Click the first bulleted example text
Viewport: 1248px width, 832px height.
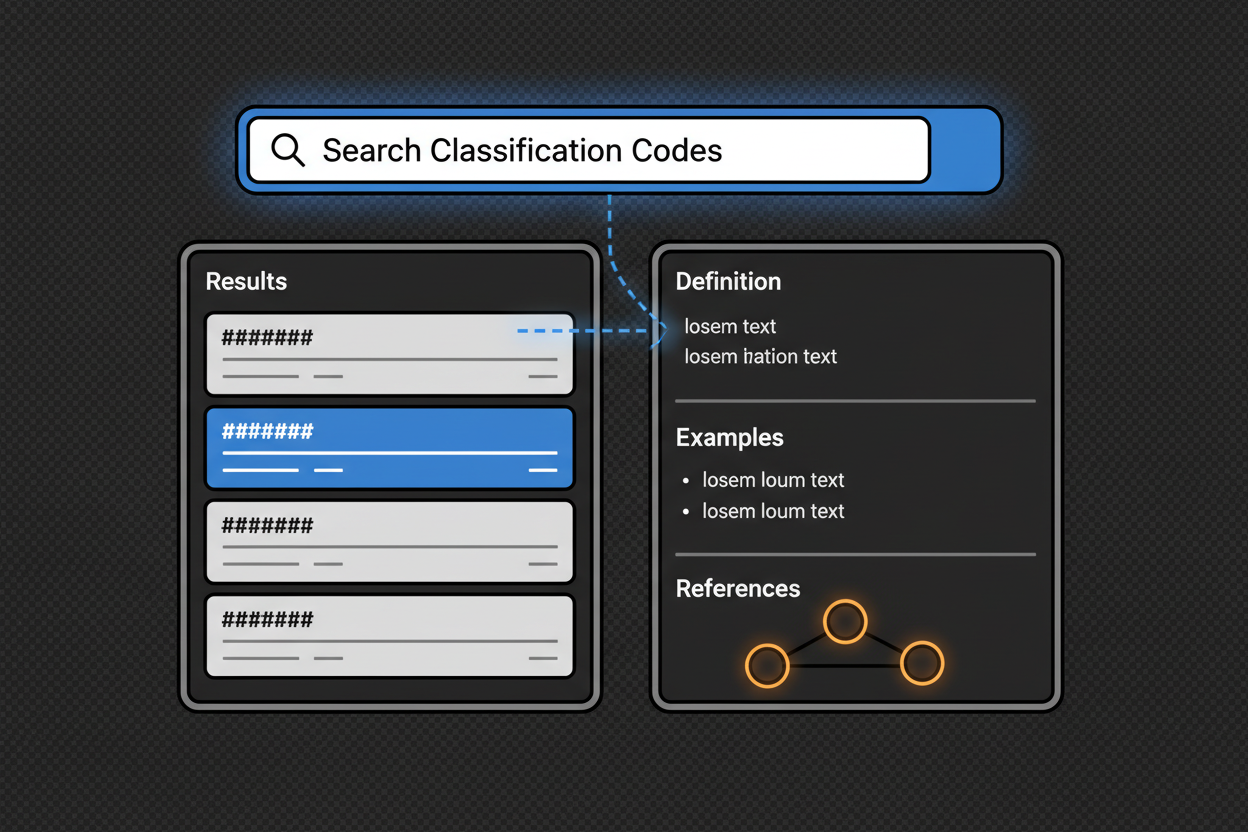(773, 480)
